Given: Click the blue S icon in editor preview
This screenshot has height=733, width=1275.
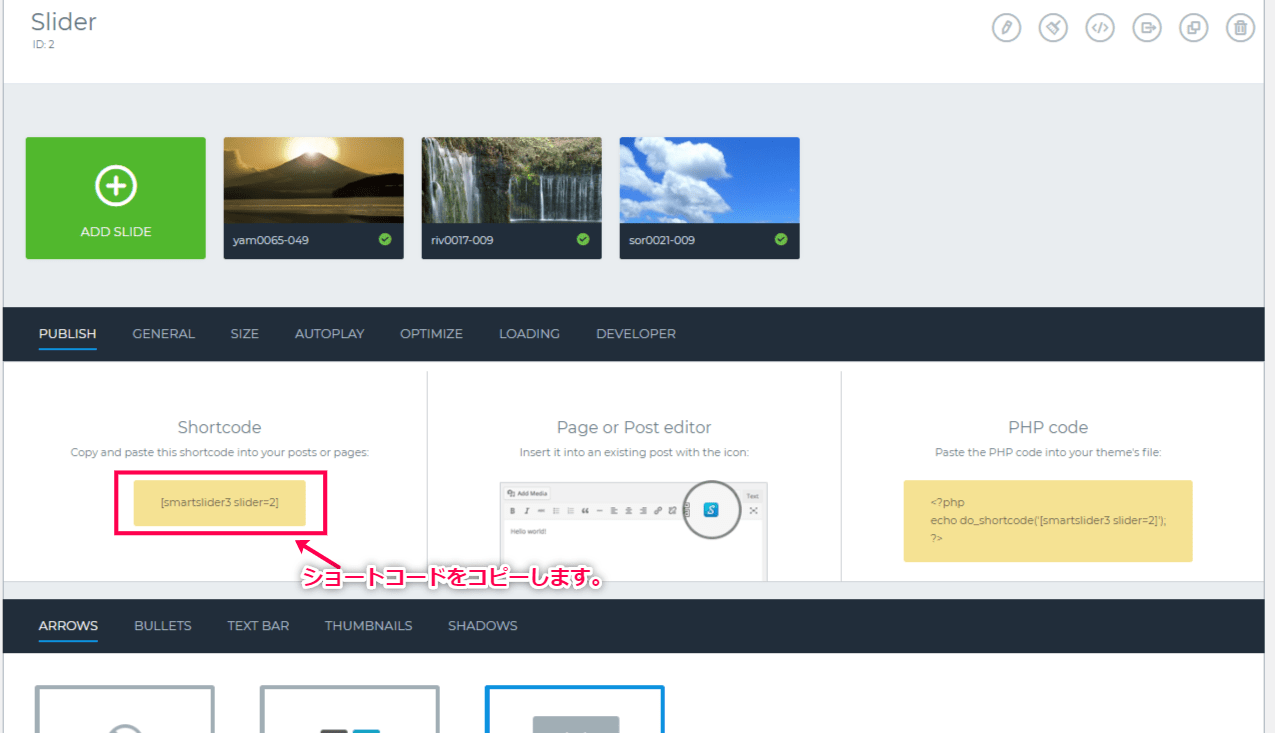Looking at the screenshot, I should [711, 510].
